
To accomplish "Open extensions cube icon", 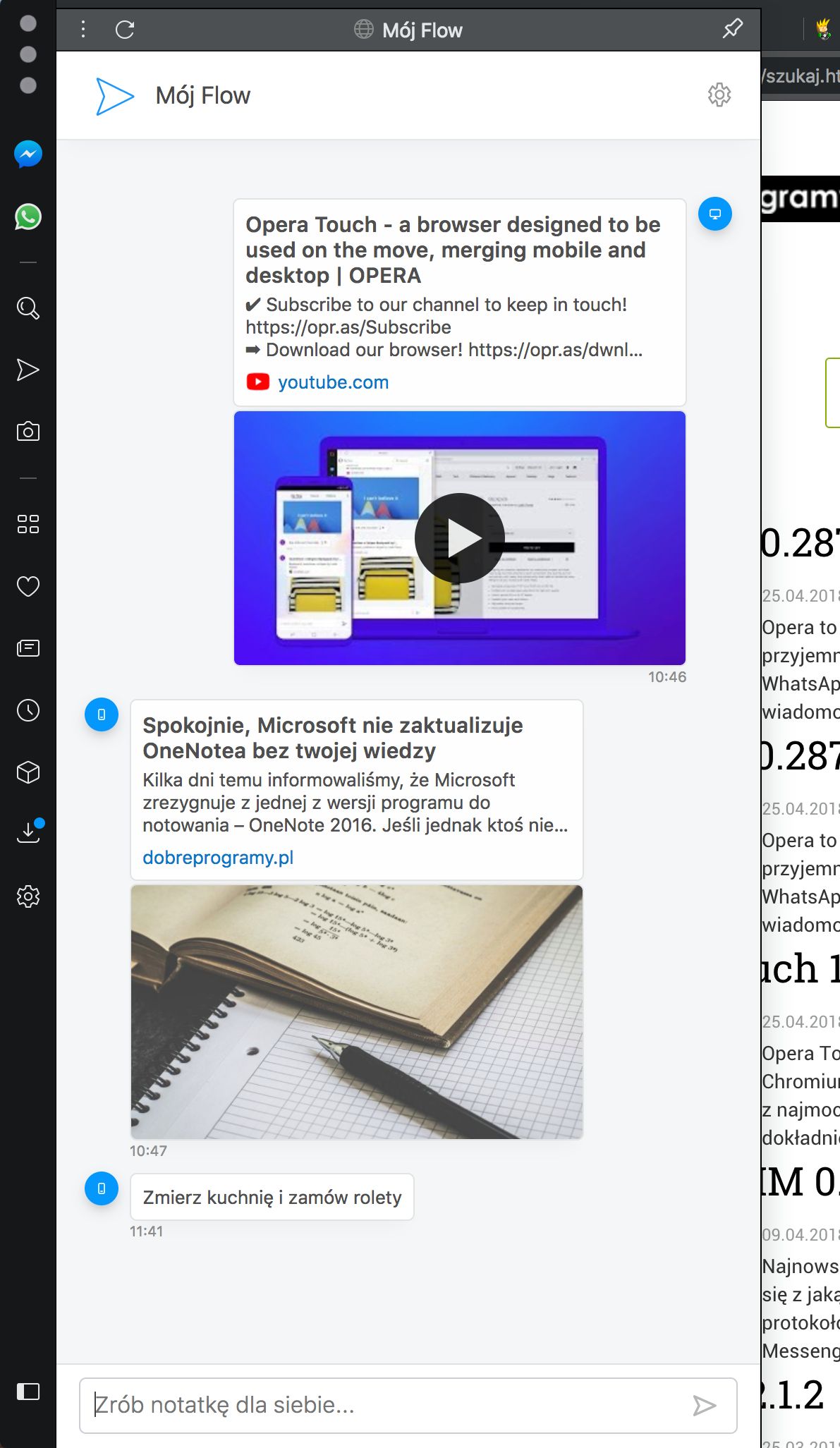I will [x=28, y=772].
